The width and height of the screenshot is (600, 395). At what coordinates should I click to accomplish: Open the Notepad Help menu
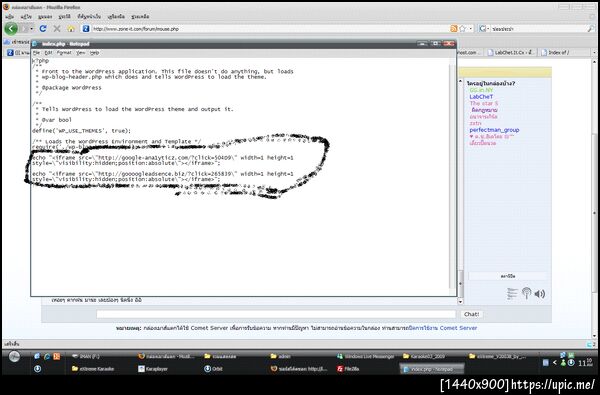(94, 53)
